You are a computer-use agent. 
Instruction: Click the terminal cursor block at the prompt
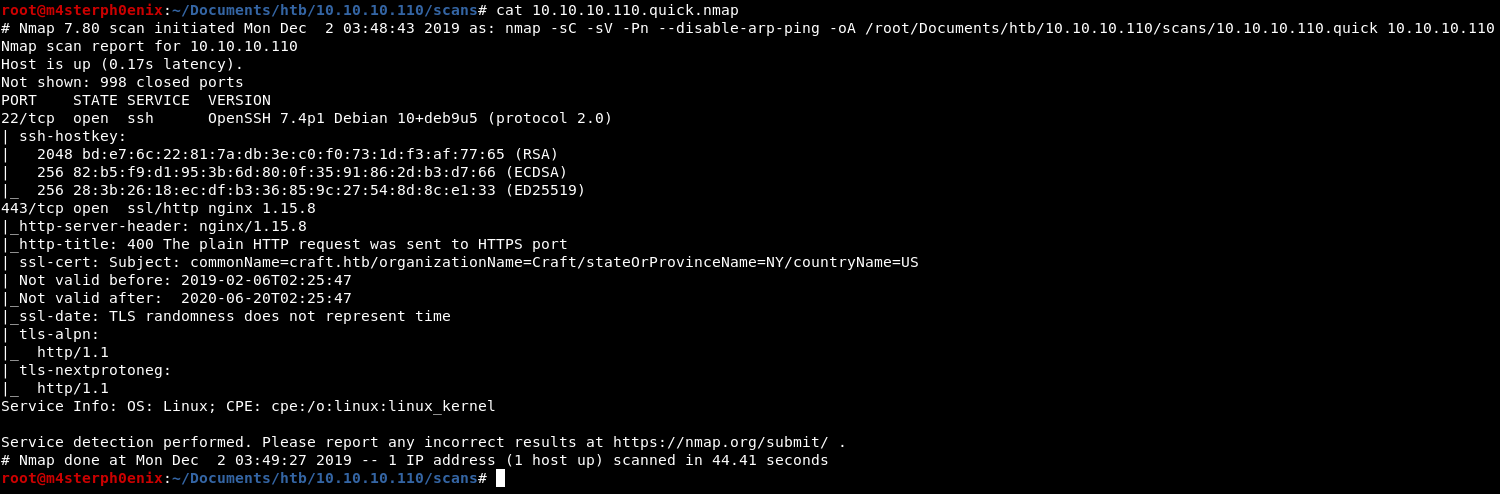pos(500,478)
